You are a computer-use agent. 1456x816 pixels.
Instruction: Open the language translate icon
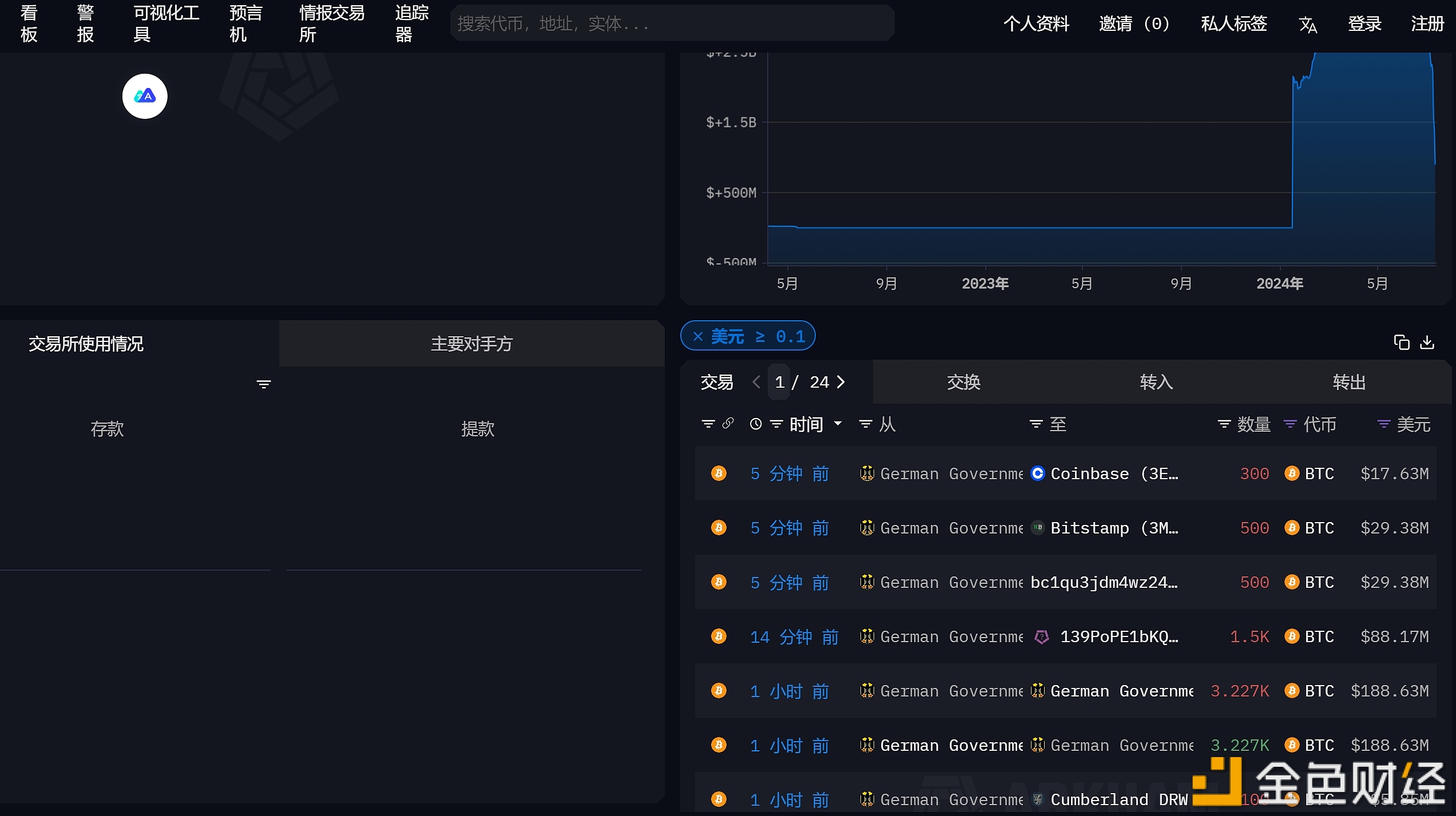coord(1308,24)
